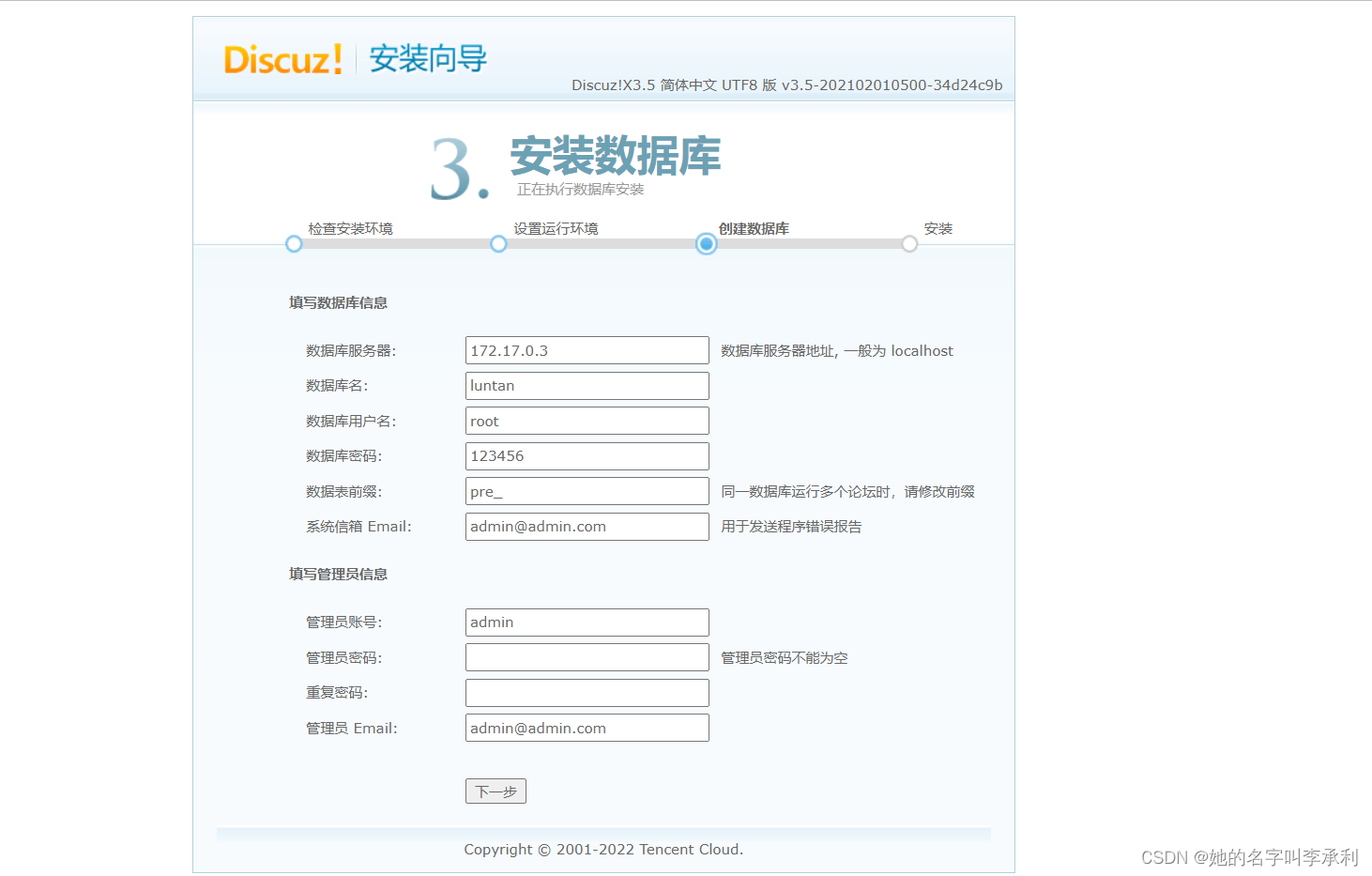Click the empty 重复密码 input field

(587, 692)
